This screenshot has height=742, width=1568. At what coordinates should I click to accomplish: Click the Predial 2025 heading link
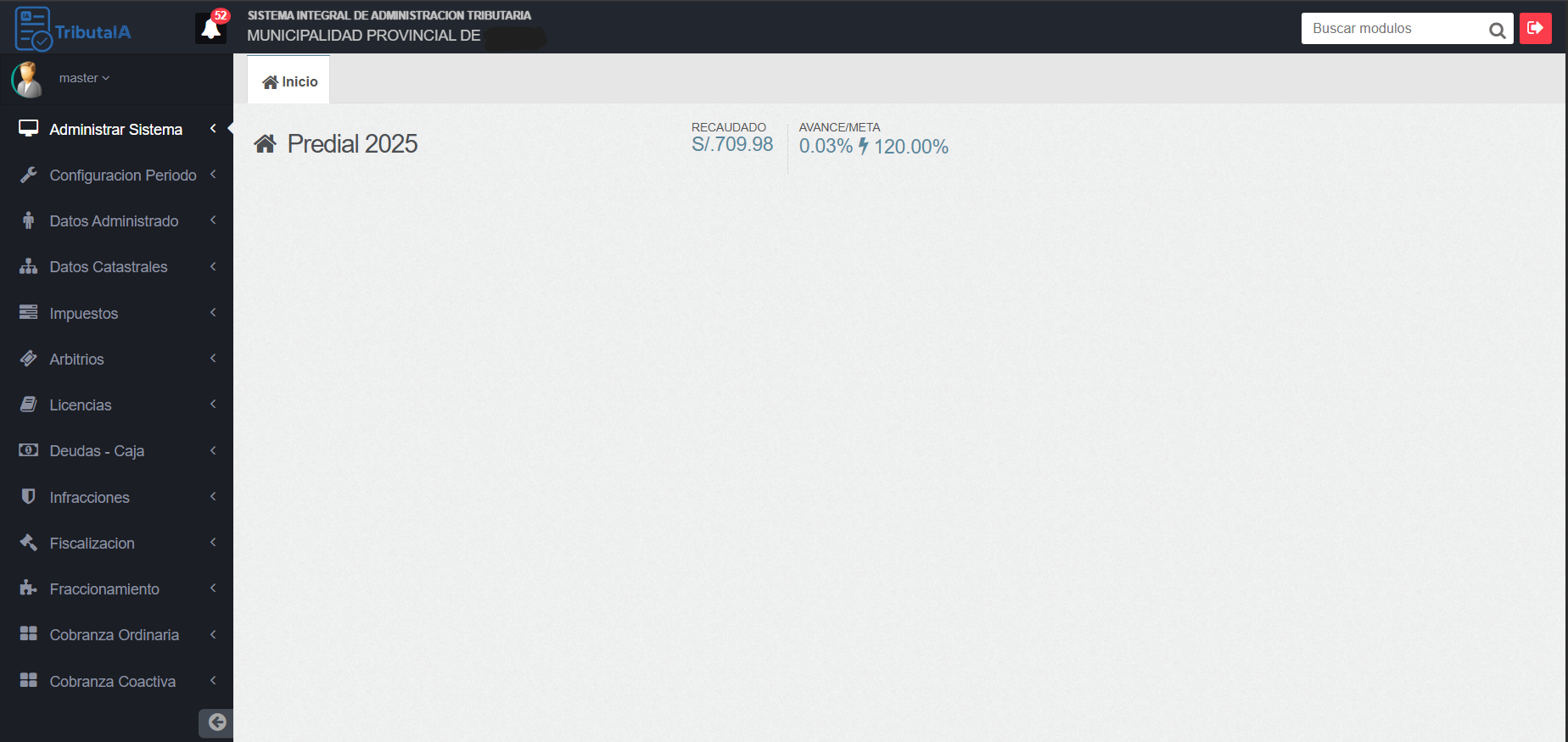[352, 144]
